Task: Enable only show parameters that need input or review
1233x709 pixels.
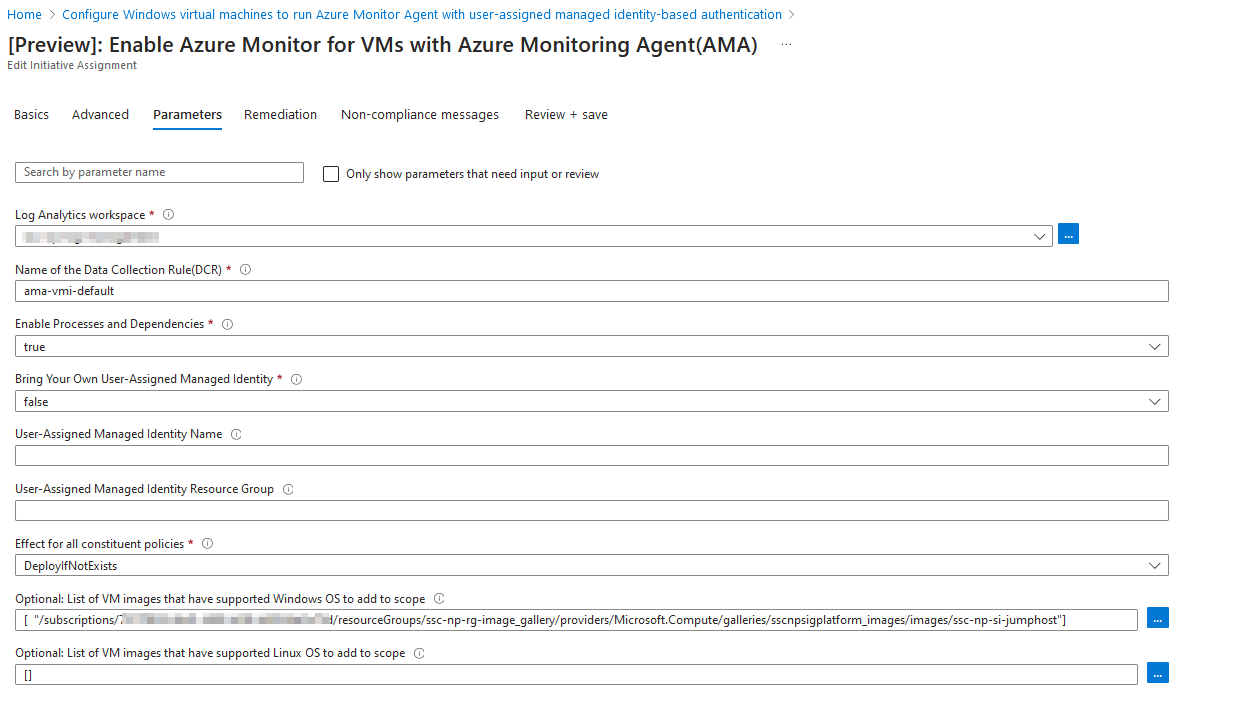Action: [331, 173]
